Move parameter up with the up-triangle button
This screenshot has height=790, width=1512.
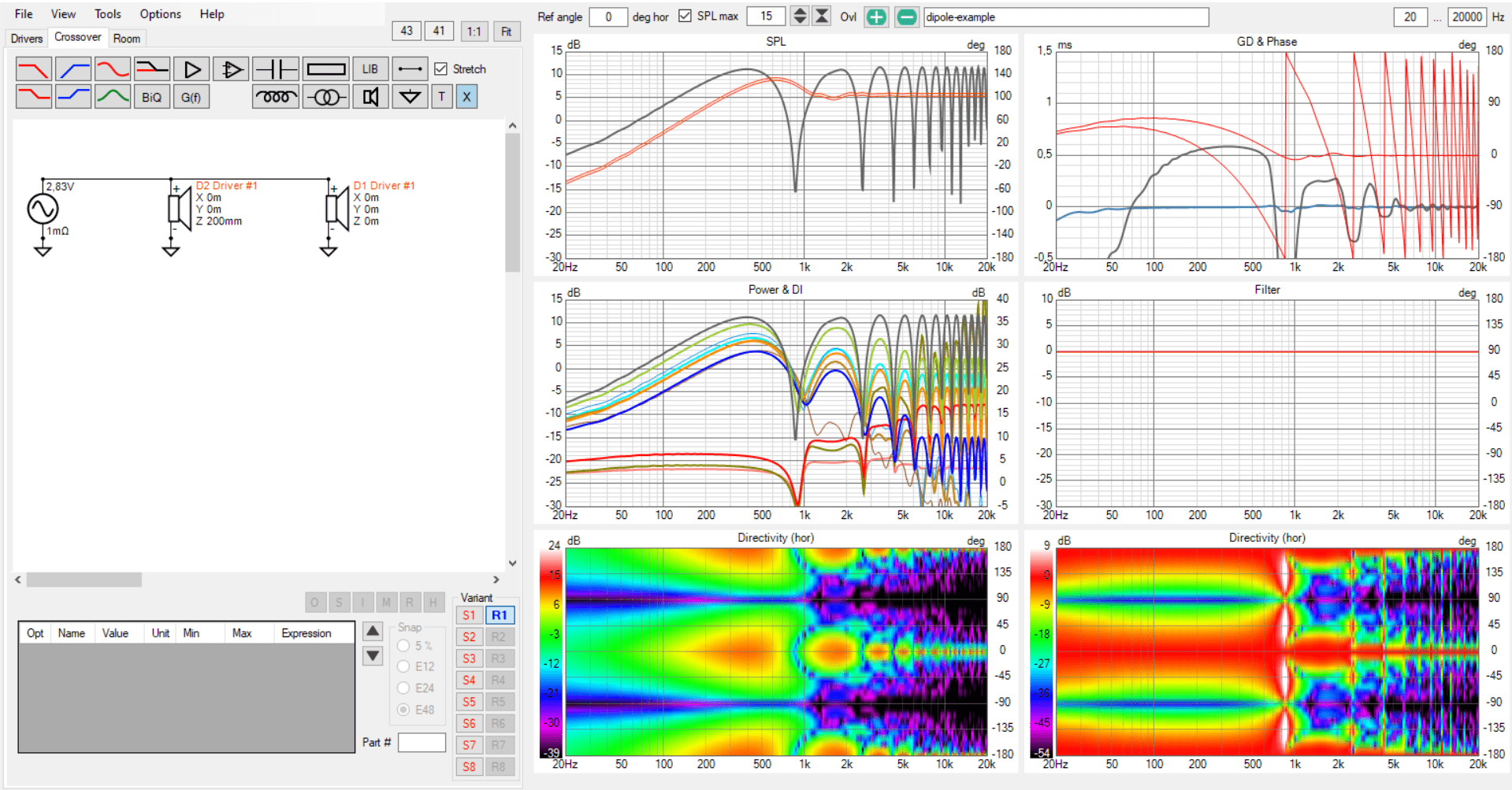pyautogui.click(x=373, y=631)
